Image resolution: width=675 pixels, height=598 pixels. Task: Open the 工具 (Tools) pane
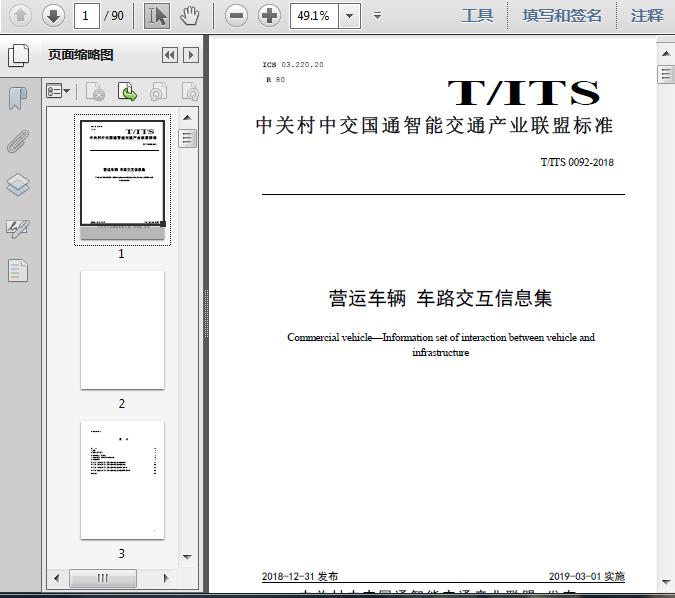pyautogui.click(x=477, y=16)
